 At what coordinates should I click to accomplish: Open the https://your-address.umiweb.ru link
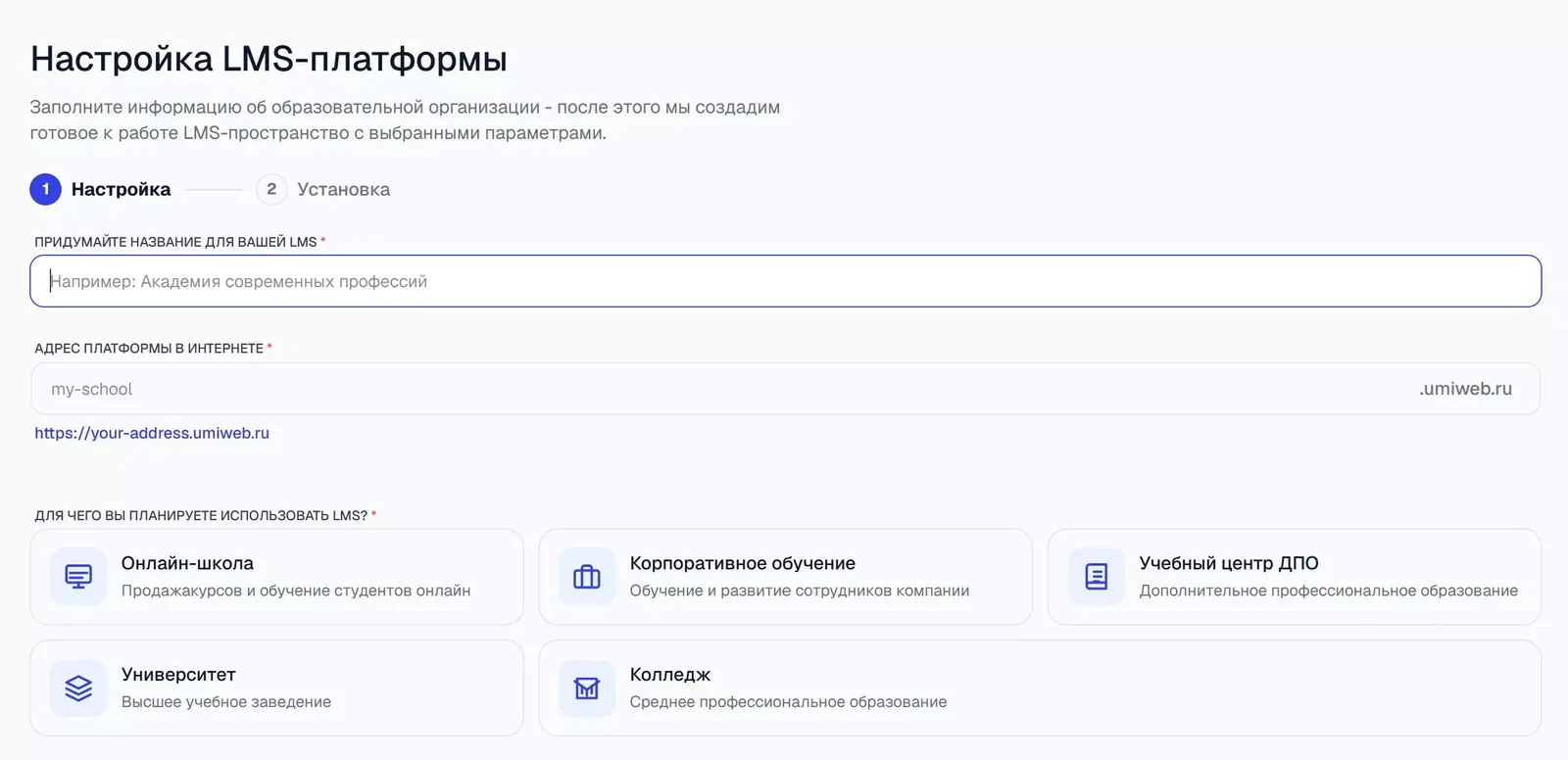[152, 433]
